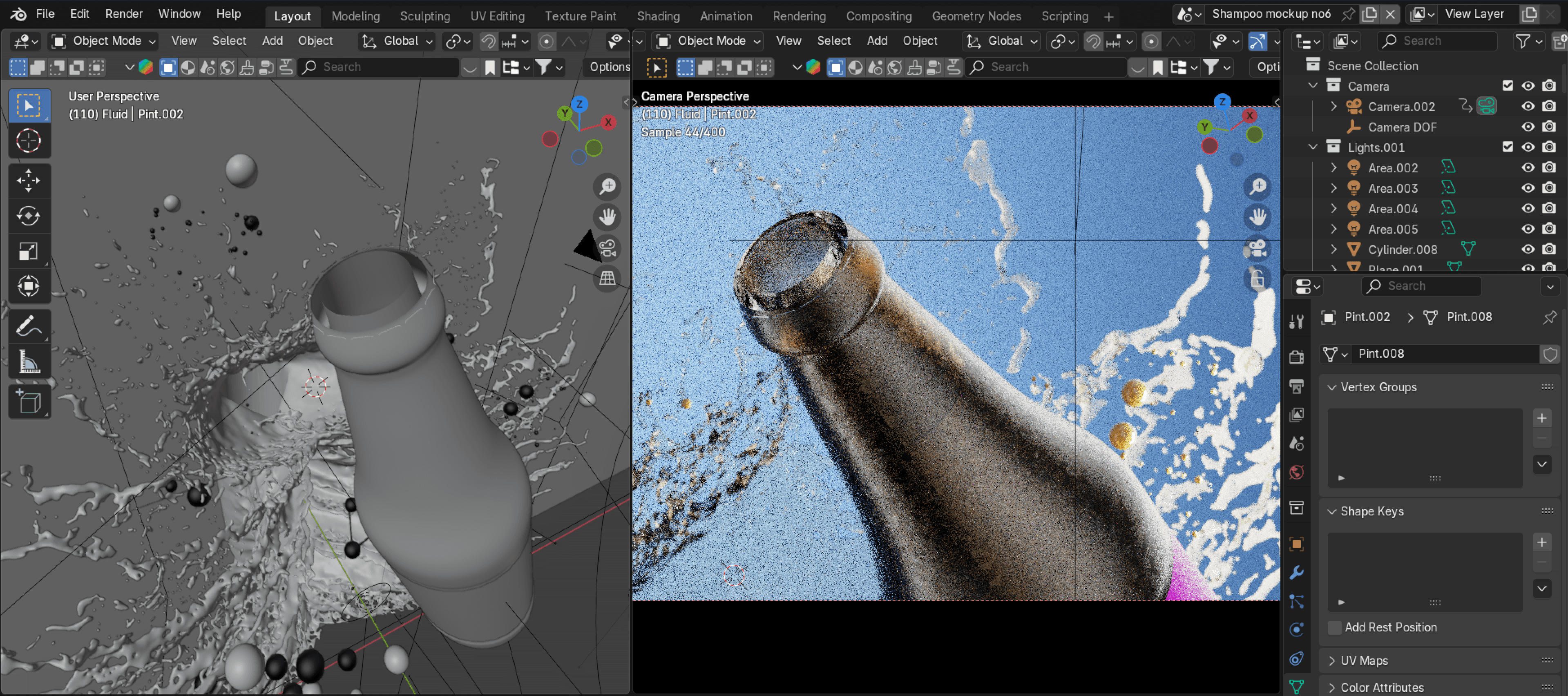Select the Move tool in left toolbar
Screen dimensions: 1568x696
28,180
